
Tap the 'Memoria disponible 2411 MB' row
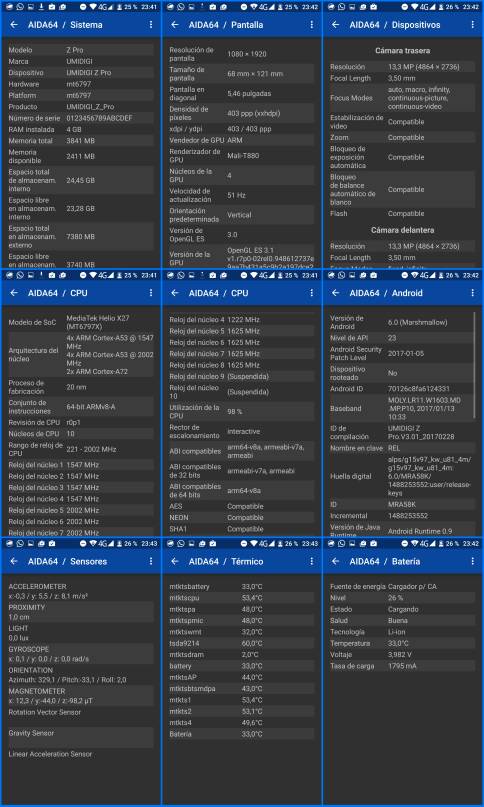(81, 156)
